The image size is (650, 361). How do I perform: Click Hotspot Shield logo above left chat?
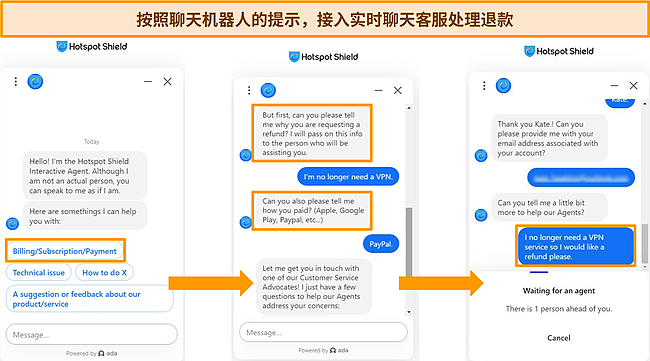(x=92, y=46)
